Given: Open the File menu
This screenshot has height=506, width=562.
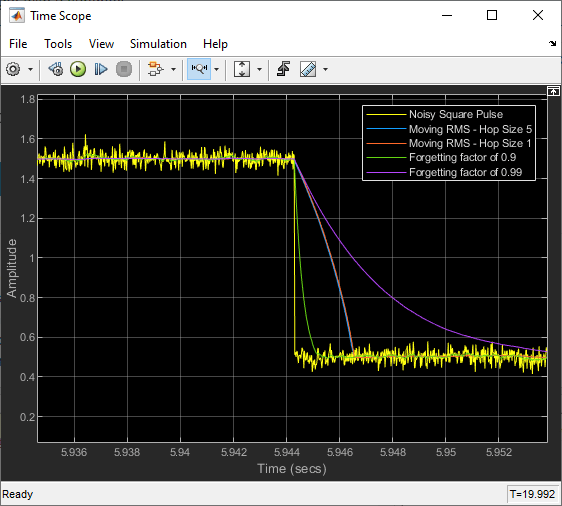Looking at the screenshot, I should pyautogui.click(x=18, y=44).
